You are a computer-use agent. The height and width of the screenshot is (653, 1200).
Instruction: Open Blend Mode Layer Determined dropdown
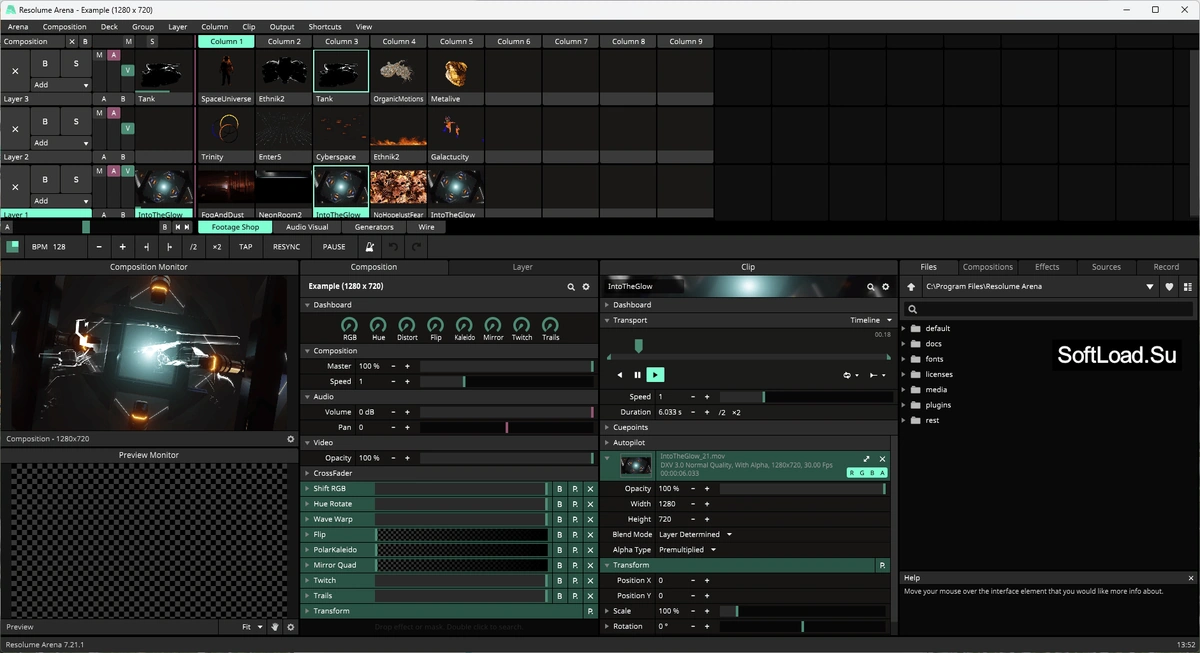tap(695, 535)
